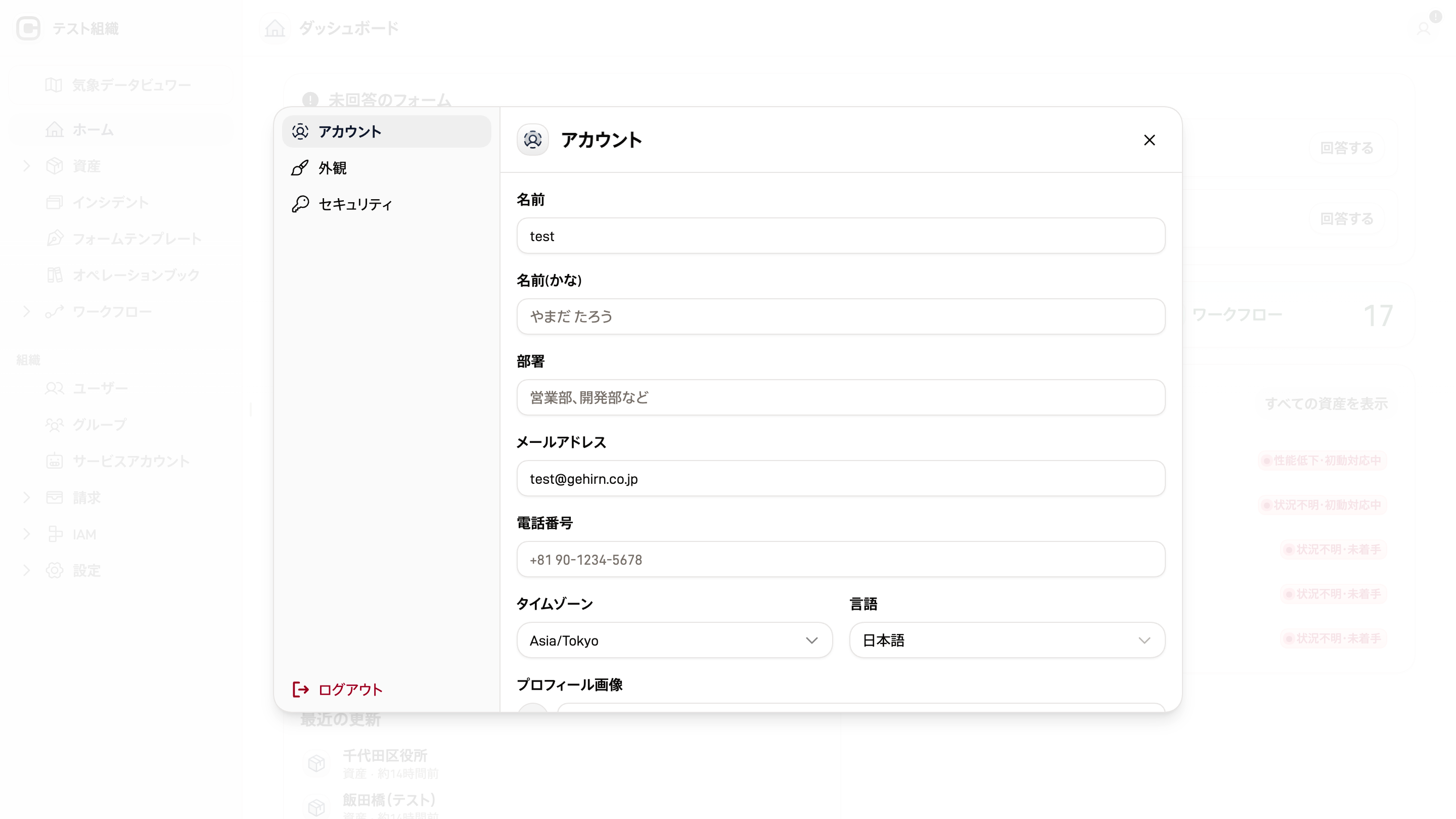This screenshot has height=819, width=1456.
Task: Open 気象データビュワー in background sidebar
Action: [121, 85]
